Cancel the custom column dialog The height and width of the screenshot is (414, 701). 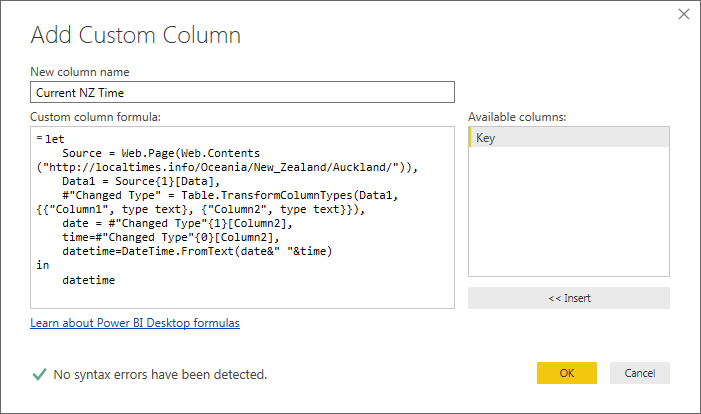point(639,373)
